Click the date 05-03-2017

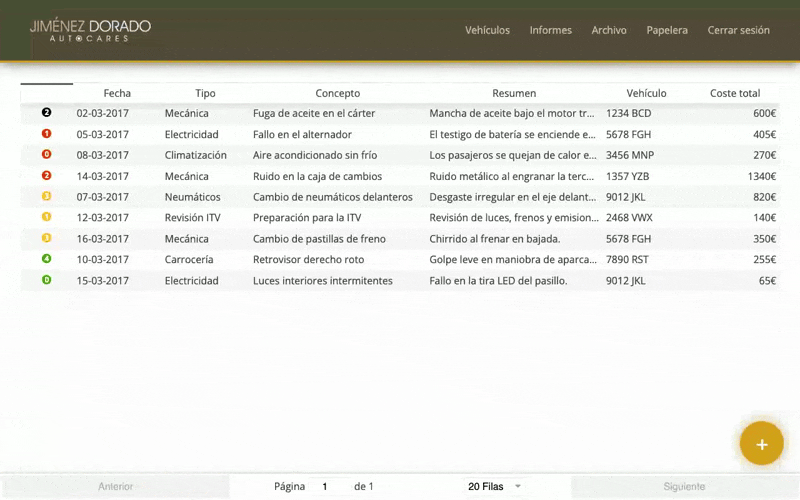pyautogui.click(x=103, y=135)
